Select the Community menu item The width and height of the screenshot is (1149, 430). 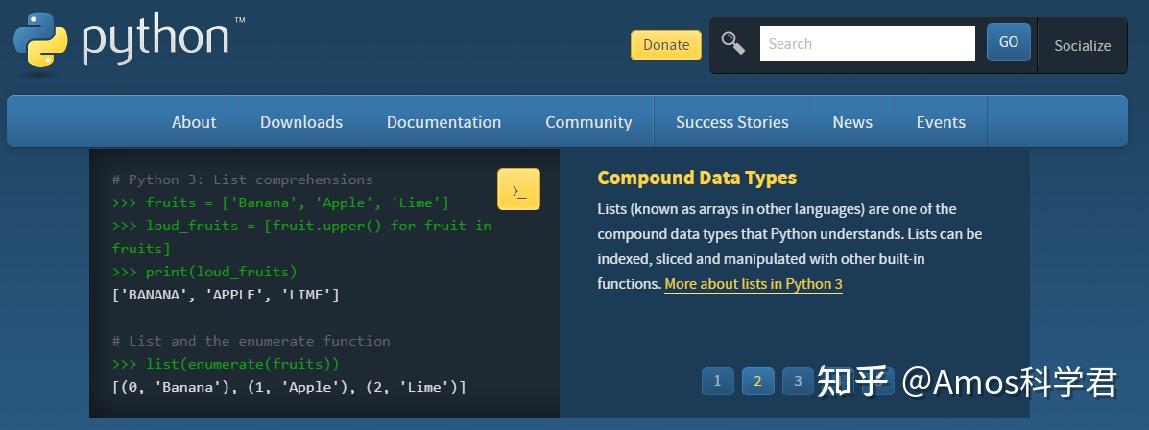(588, 122)
